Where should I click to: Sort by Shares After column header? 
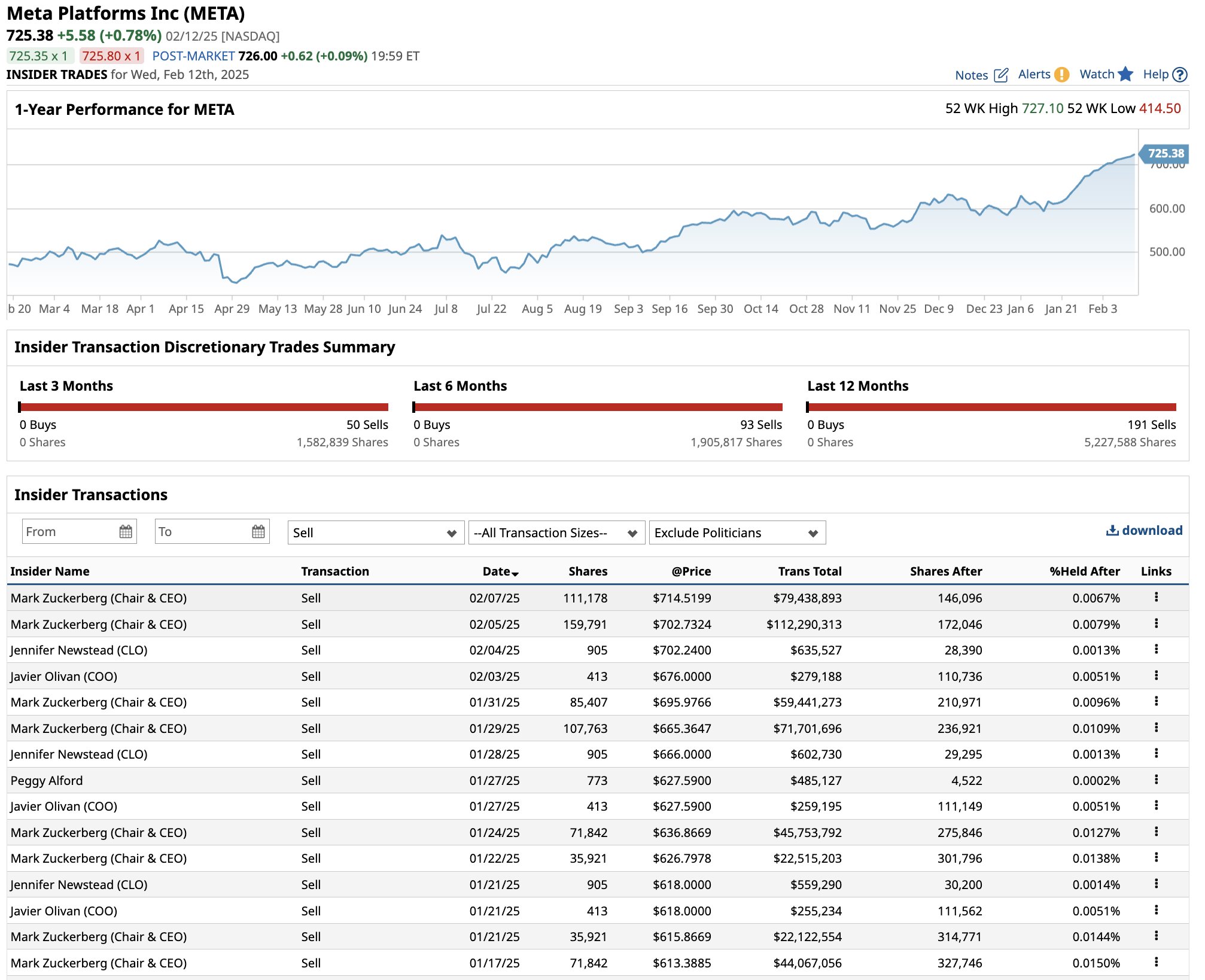coord(946,571)
